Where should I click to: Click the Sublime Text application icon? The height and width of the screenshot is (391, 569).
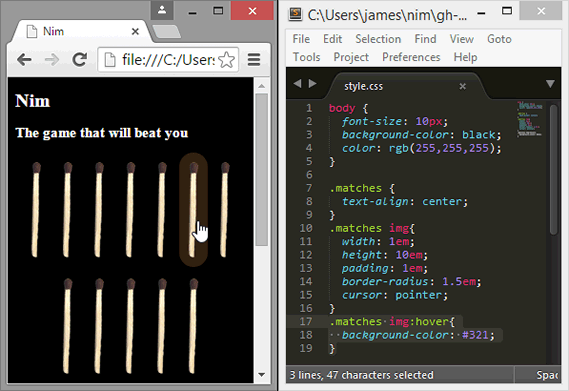[x=295, y=14]
